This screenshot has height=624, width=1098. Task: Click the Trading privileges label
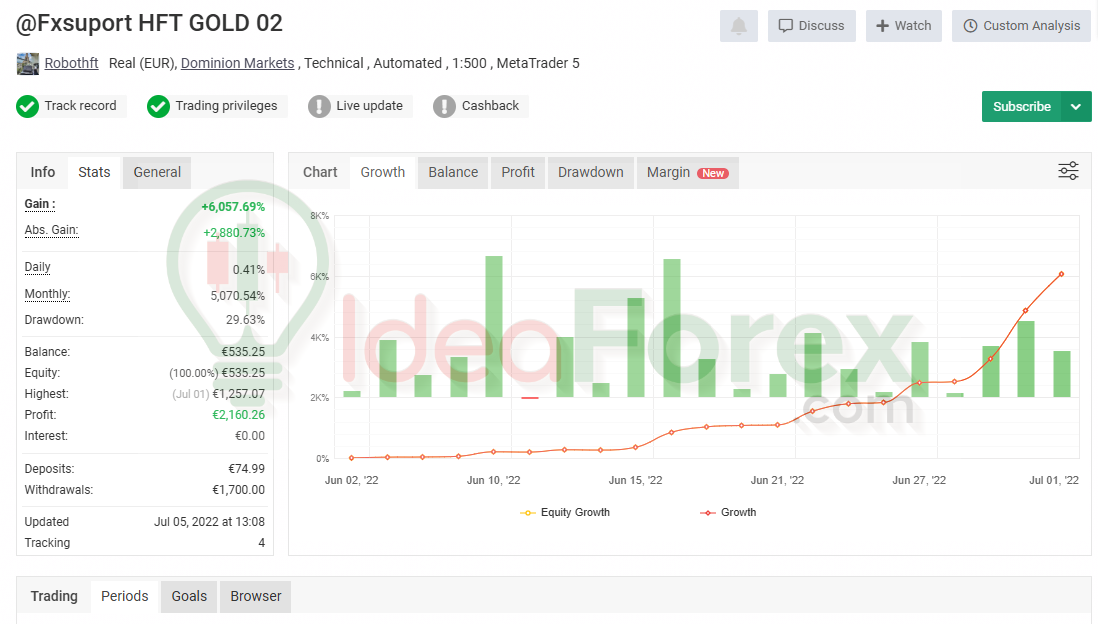[226, 106]
